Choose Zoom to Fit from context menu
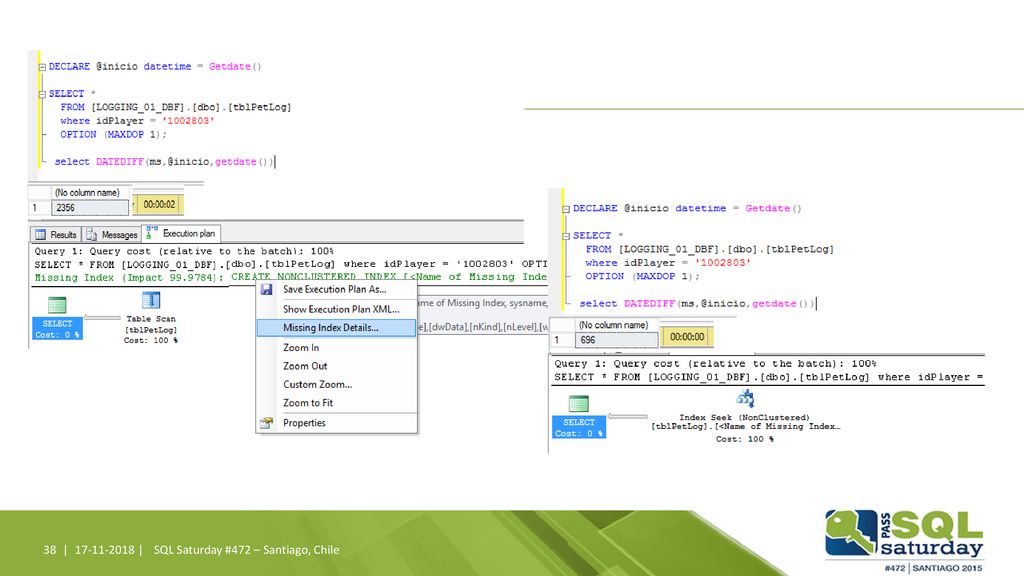 pyautogui.click(x=336, y=403)
